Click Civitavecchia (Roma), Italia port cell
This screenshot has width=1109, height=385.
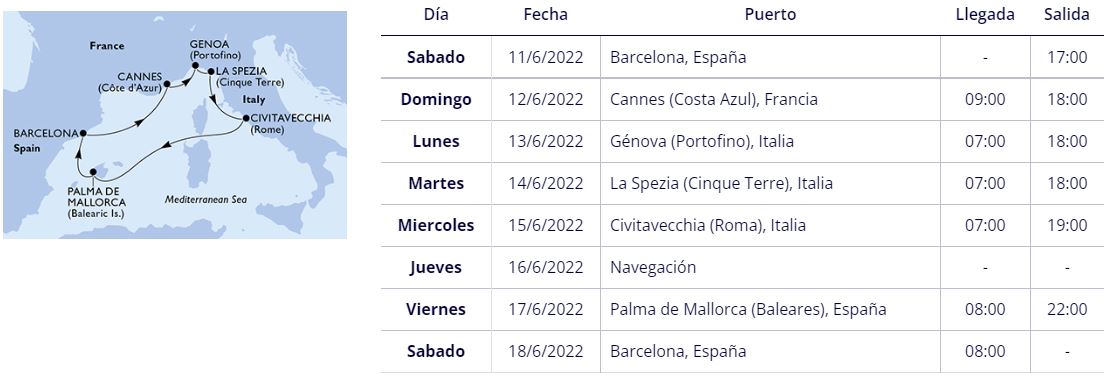tap(770, 226)
